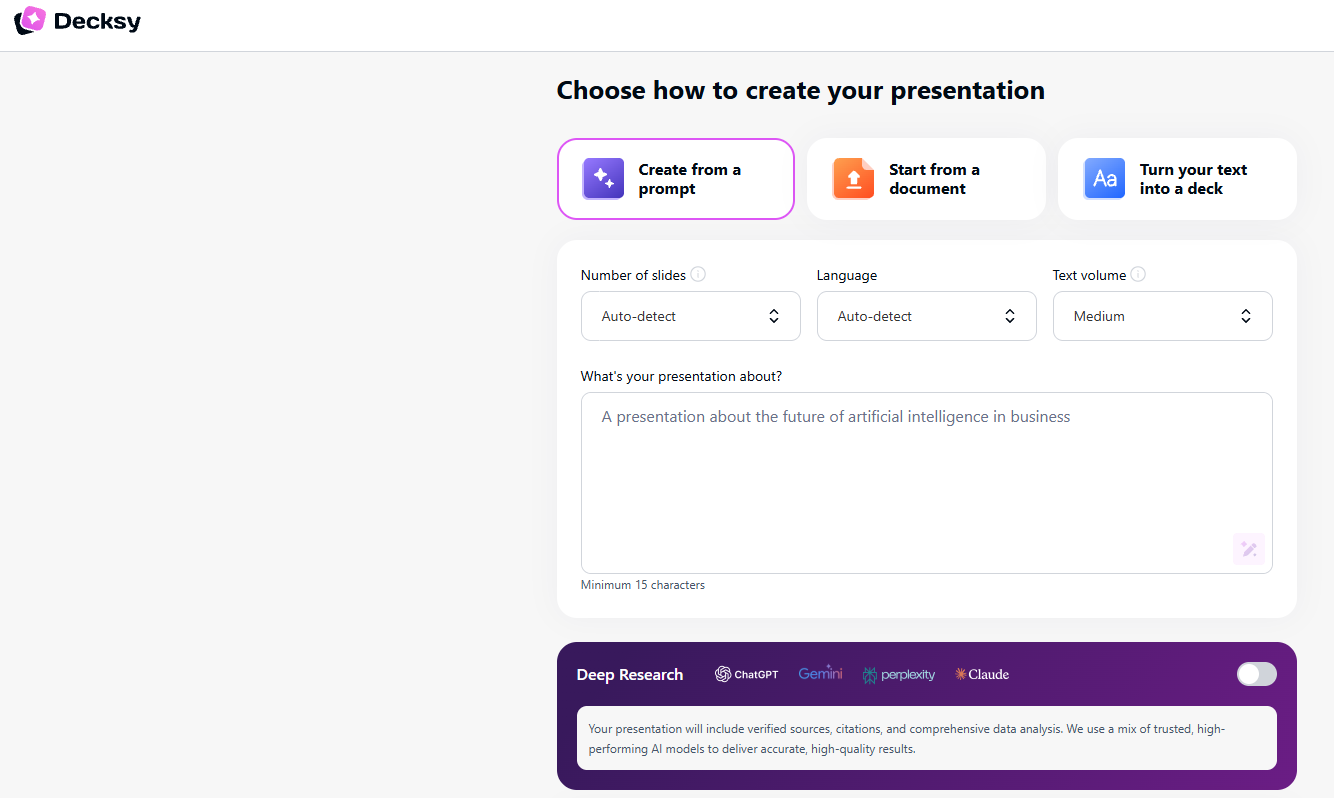Enable the Deep Research toggle

click(x=1257, y=674)
